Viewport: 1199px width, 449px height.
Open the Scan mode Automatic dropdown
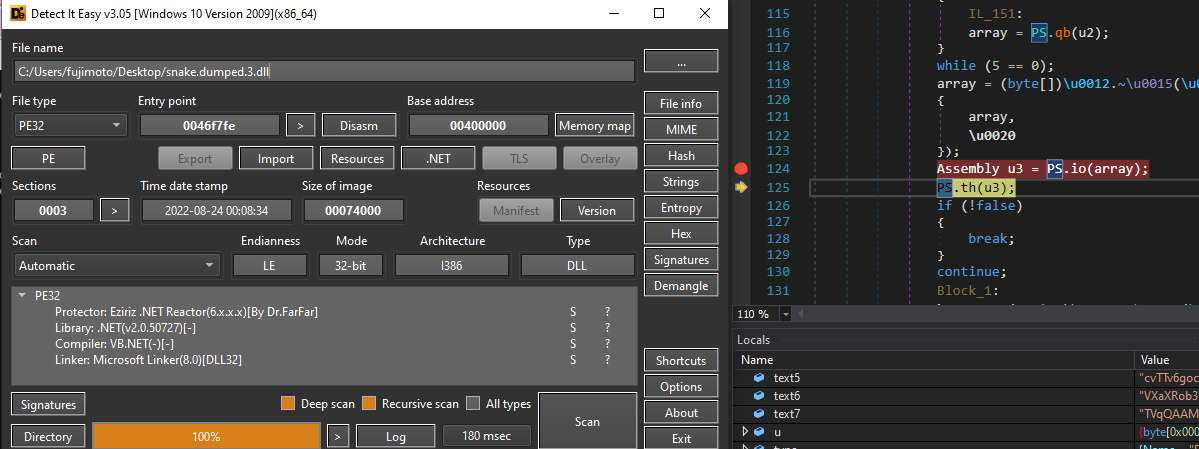click(116, 266)
